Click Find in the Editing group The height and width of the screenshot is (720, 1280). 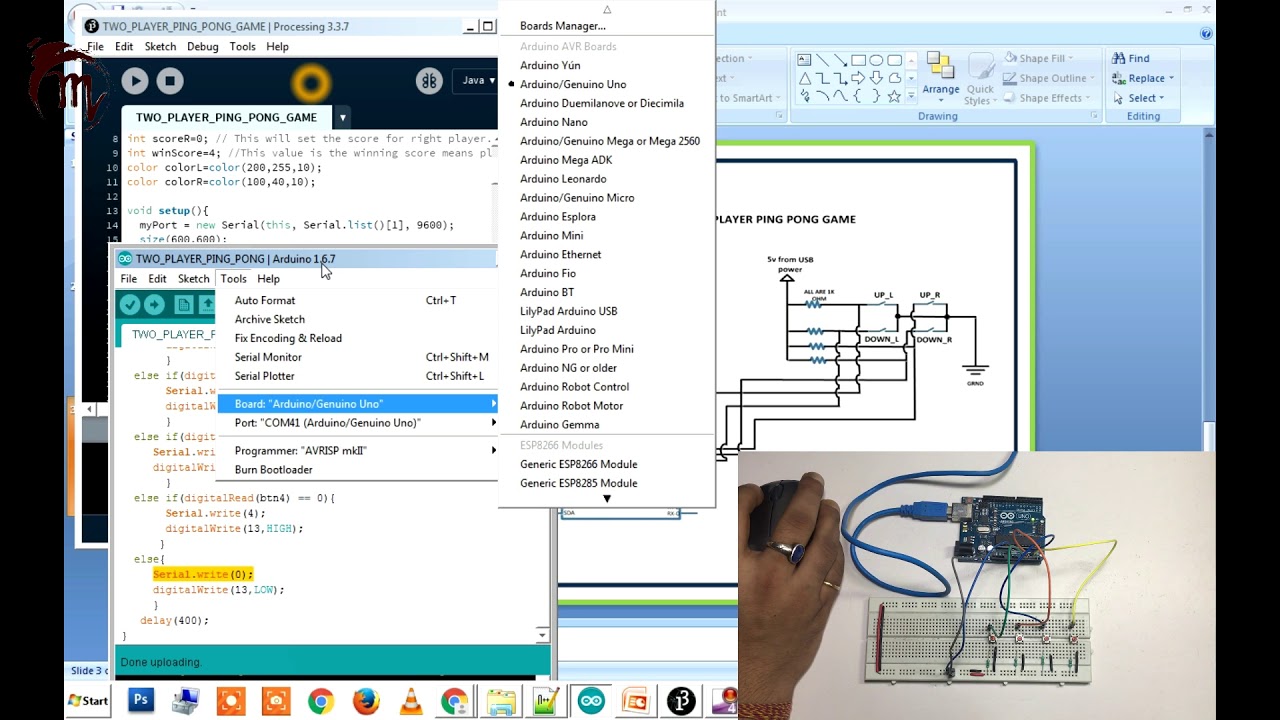click(1130, 58)
